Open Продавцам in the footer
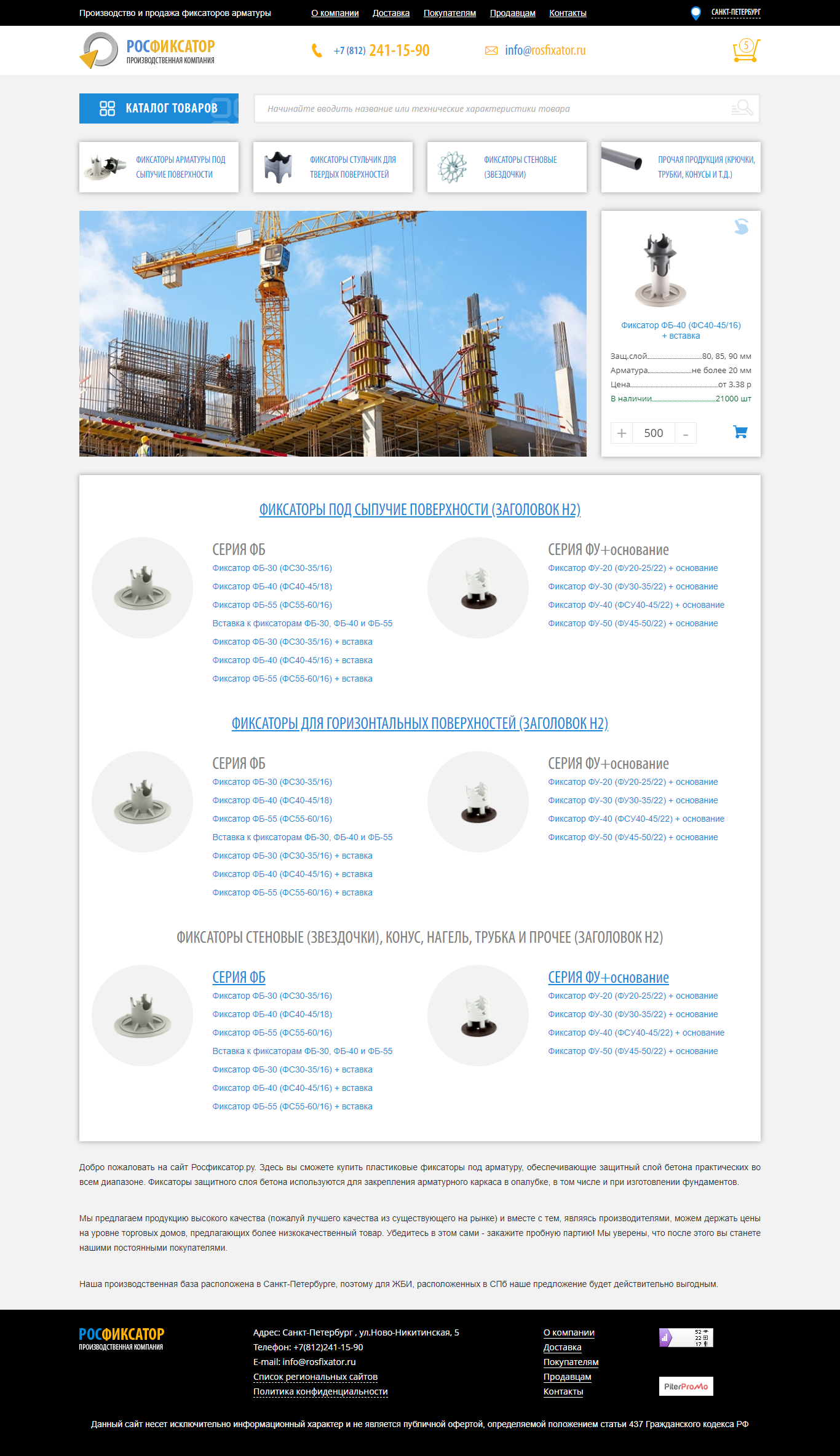Screen dimensions: 840x1456 click(567, 1377)
